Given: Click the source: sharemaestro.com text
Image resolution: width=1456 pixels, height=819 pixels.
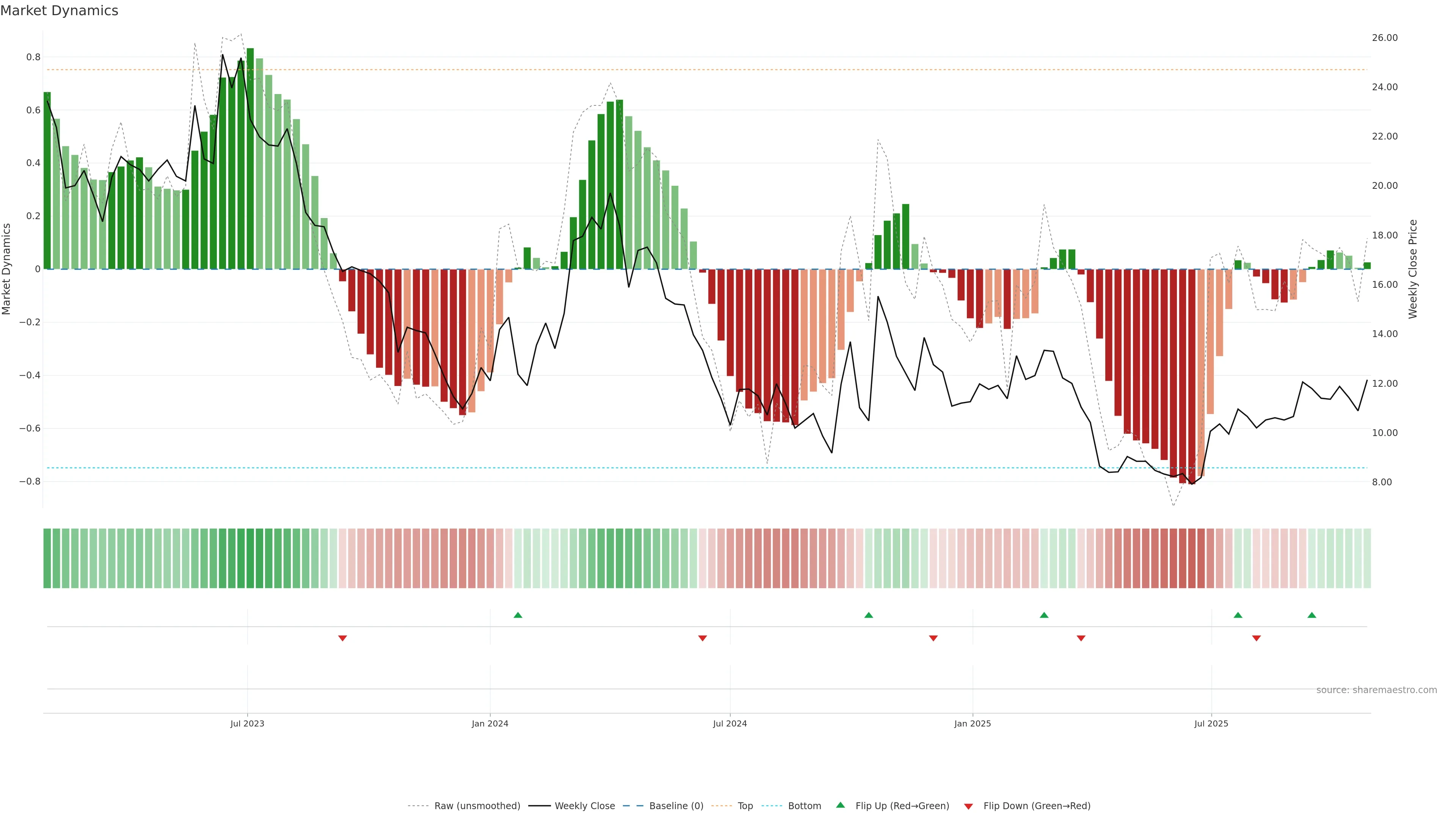Looking at the screenshot, I should pyautogui.click(x=1376, y=690).
